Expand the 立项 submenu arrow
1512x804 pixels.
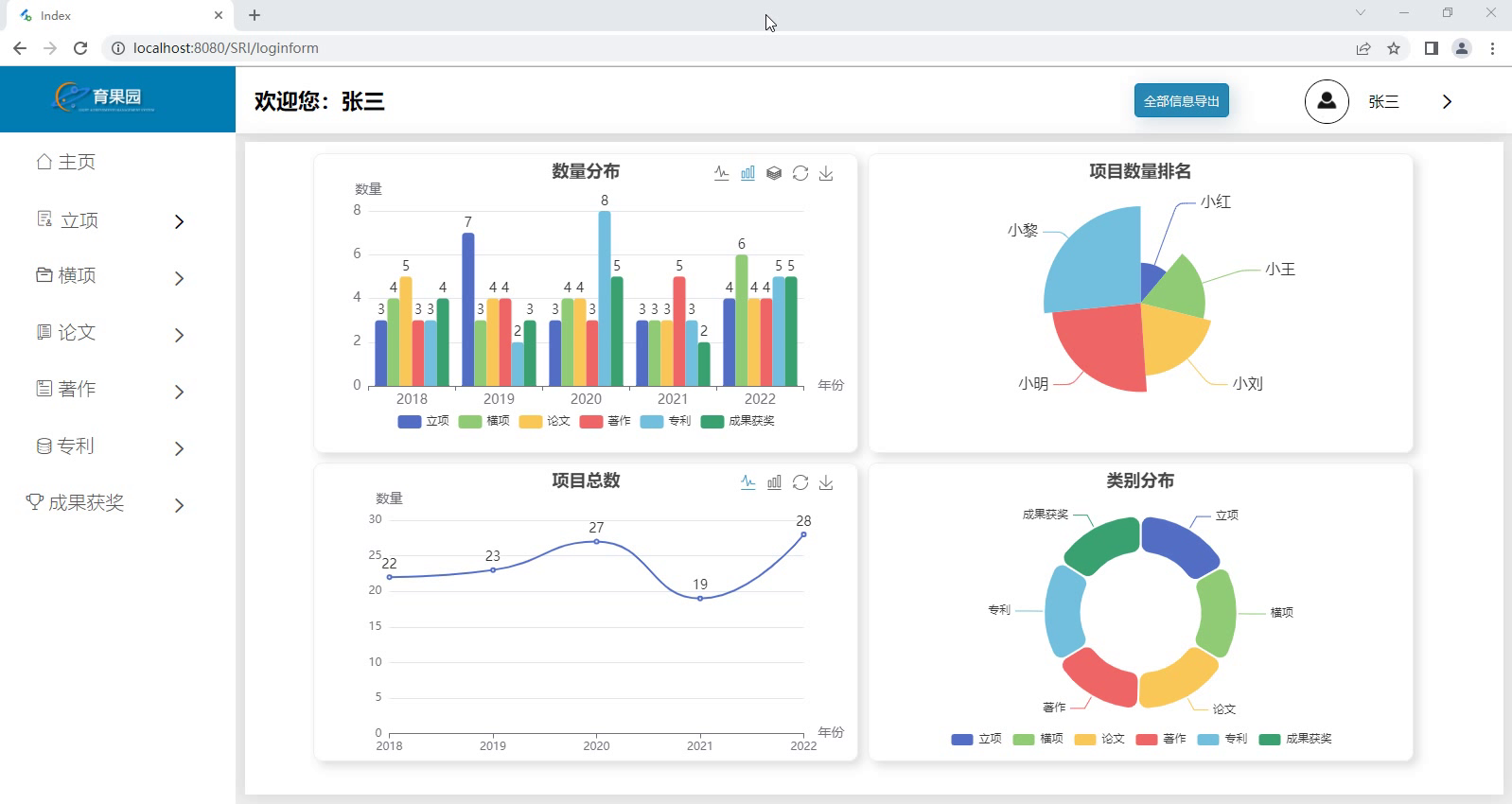(x=180, y=221)
